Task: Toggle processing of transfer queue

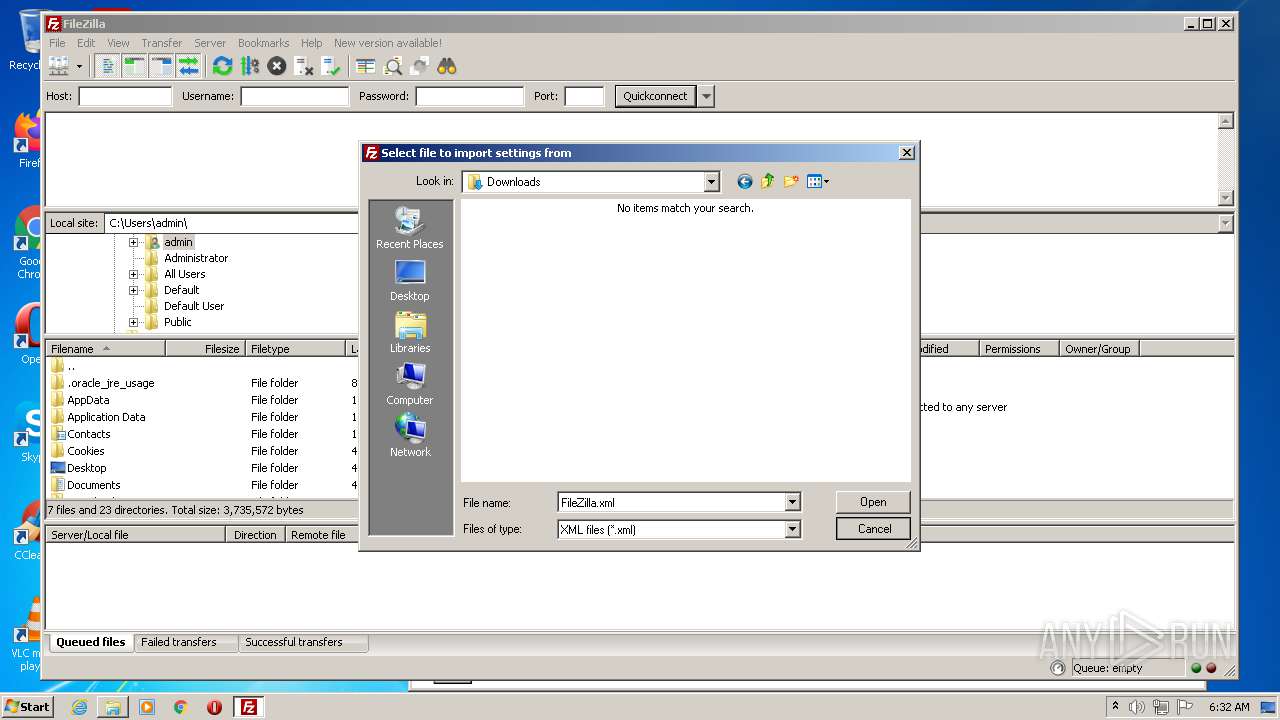Action: pyautogui.click(x=249, y=66)
